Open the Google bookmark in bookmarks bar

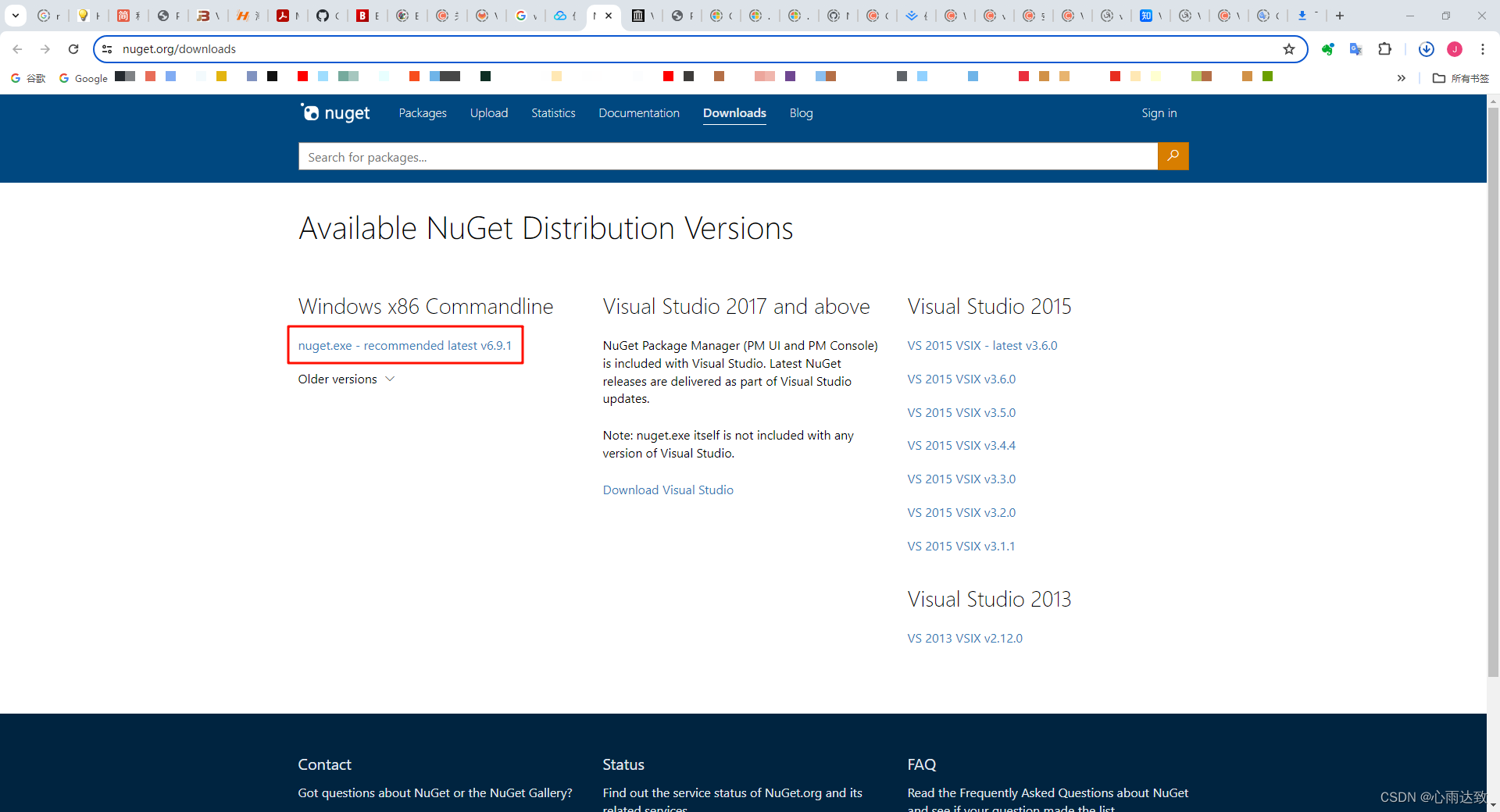pos(84,78)
